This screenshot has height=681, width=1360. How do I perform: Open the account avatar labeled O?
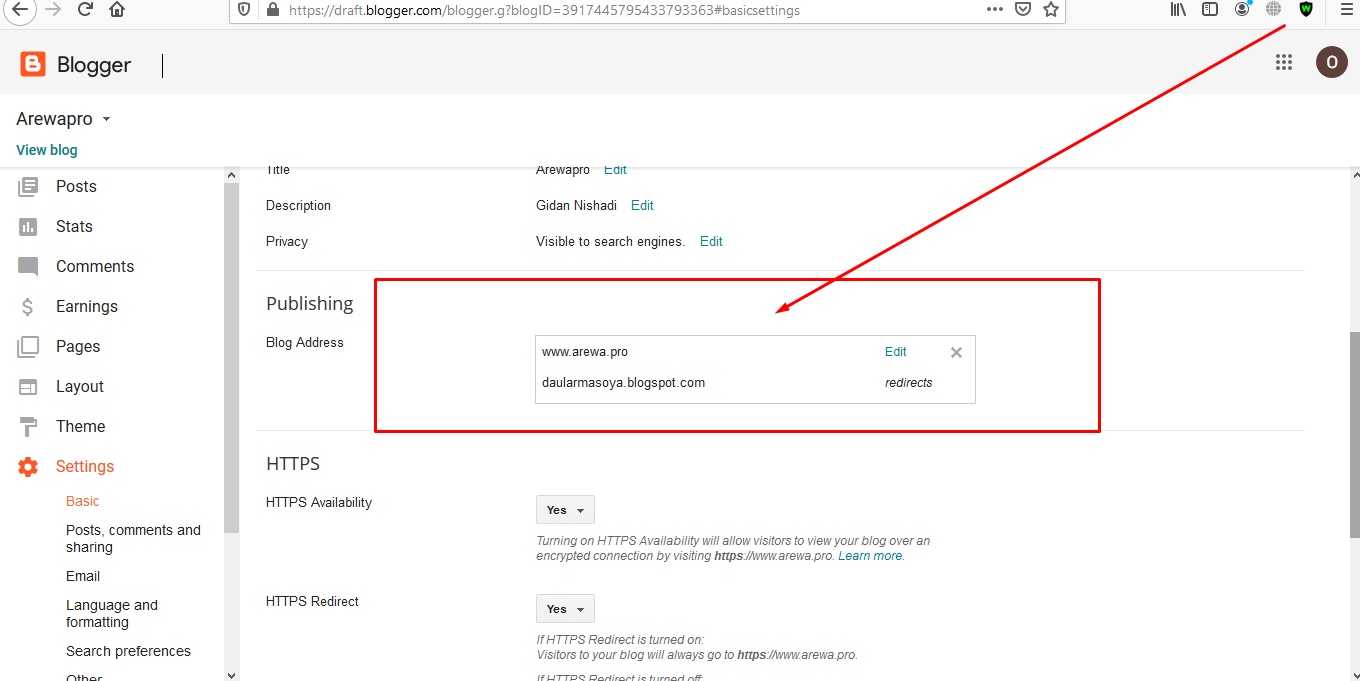tap(1331, 62)
